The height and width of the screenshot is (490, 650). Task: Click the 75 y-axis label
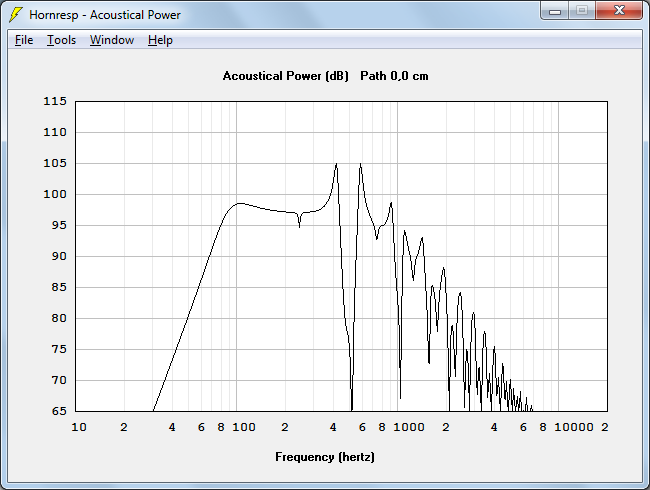(59, 349)
